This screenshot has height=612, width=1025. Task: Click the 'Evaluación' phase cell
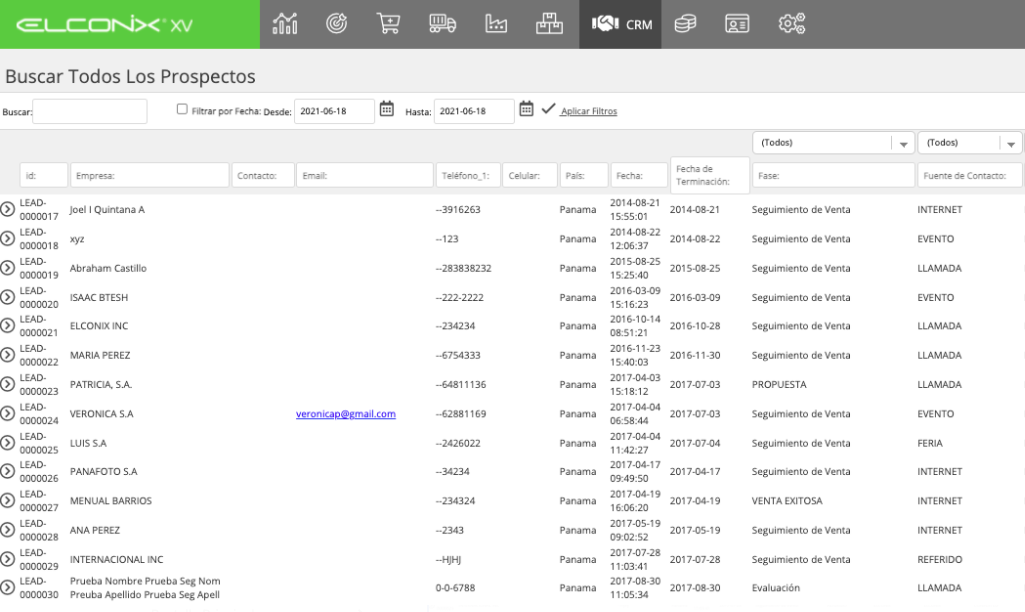(x=776, y=588)
